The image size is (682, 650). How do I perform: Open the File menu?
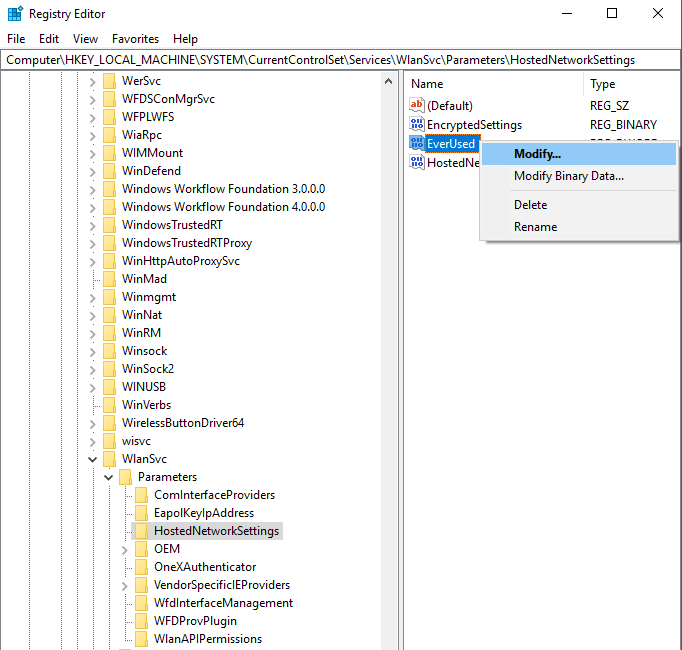[16, 39]
